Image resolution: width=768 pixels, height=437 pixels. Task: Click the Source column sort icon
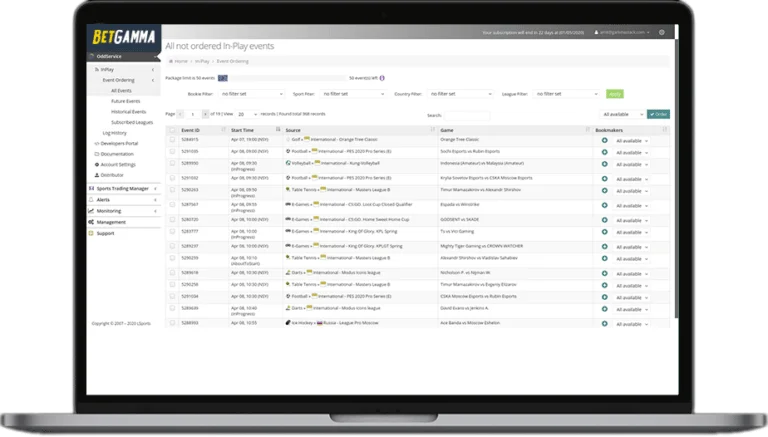pos(432,130)
